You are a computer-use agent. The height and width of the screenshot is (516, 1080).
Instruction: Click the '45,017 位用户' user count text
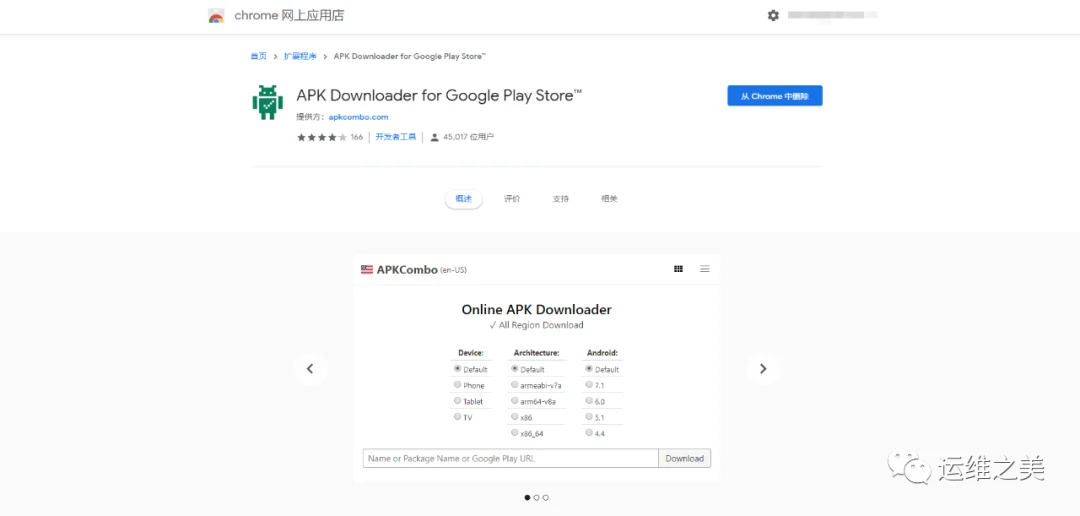[x=468, y=137]
